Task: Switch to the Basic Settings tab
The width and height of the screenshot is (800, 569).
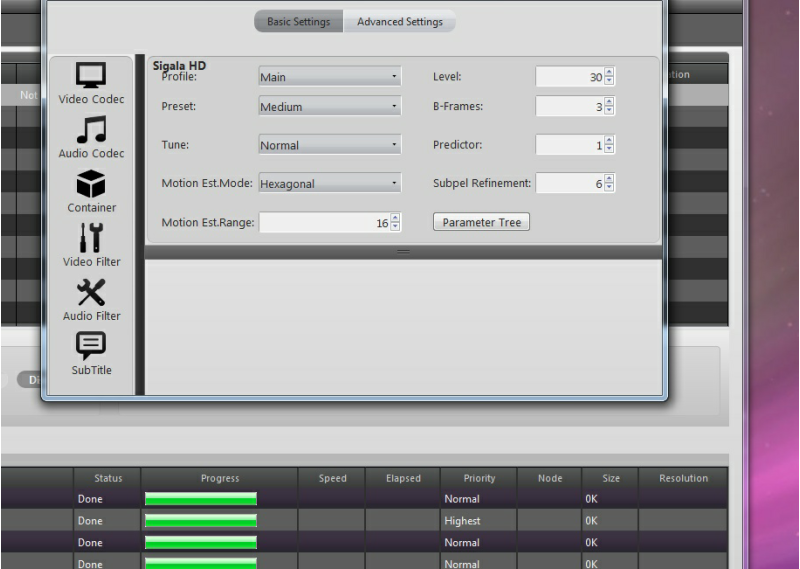Action: (x=298, y=22)
